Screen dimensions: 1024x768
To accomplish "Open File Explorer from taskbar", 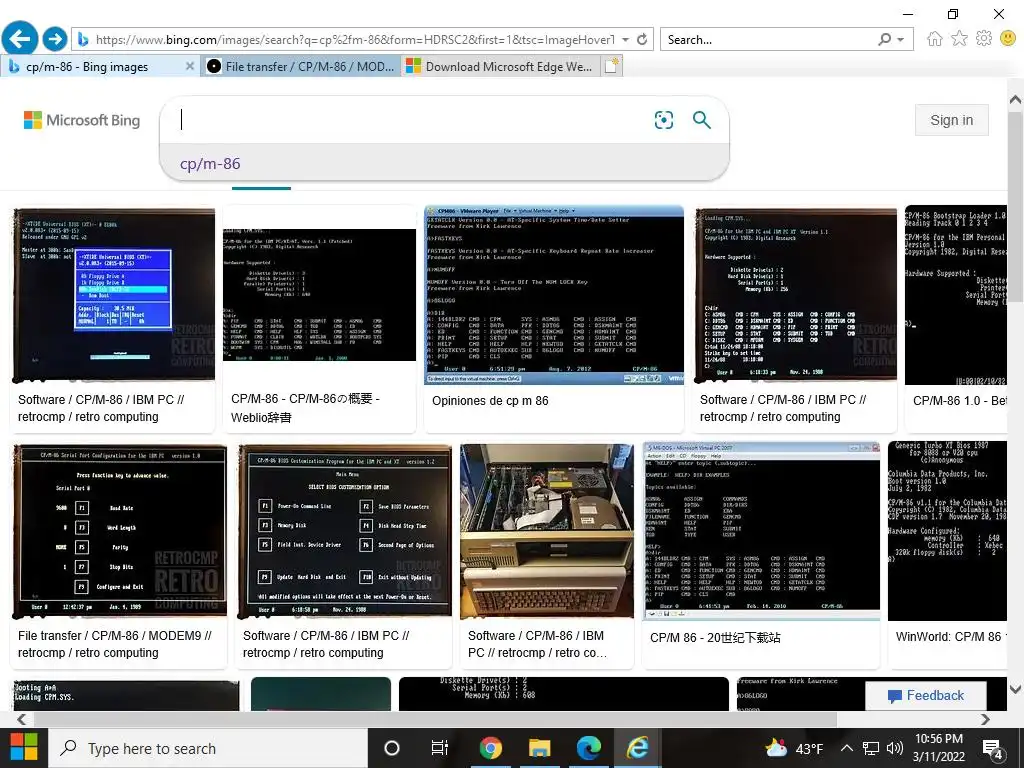I will coord(539,748).
